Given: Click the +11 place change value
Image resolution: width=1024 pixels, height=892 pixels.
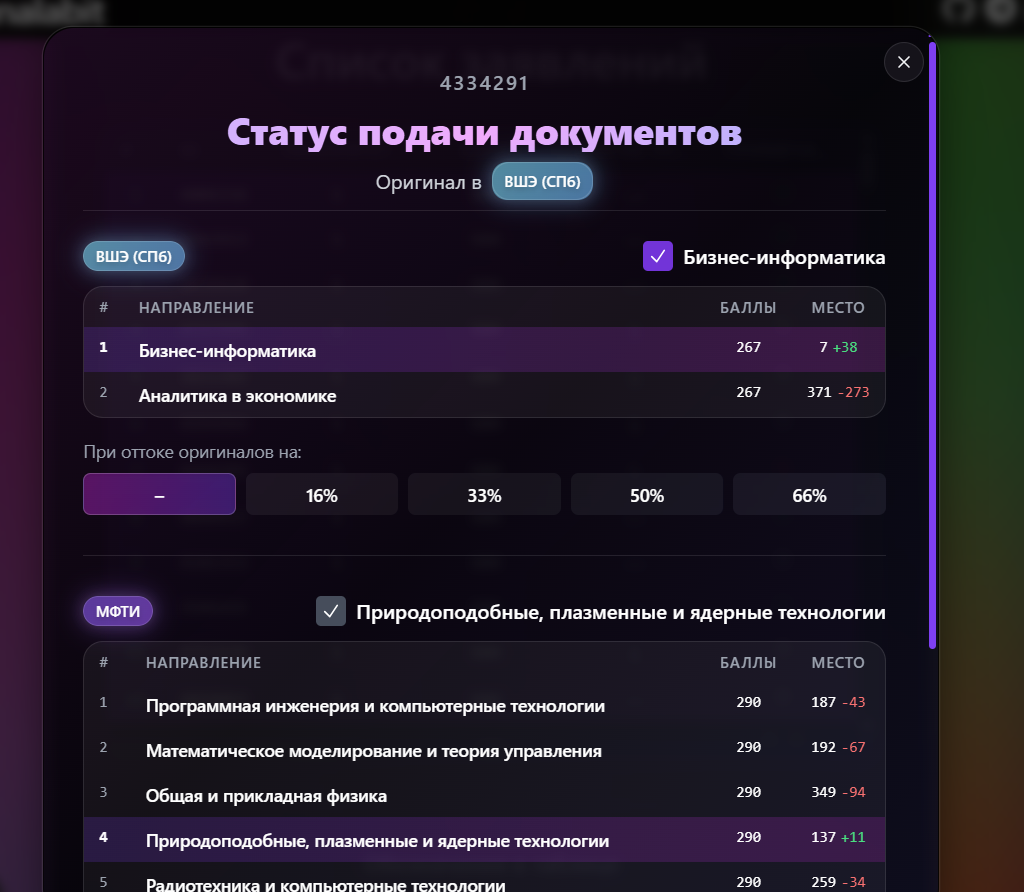Looking at the screenshot, I should [x=853, y=838].
